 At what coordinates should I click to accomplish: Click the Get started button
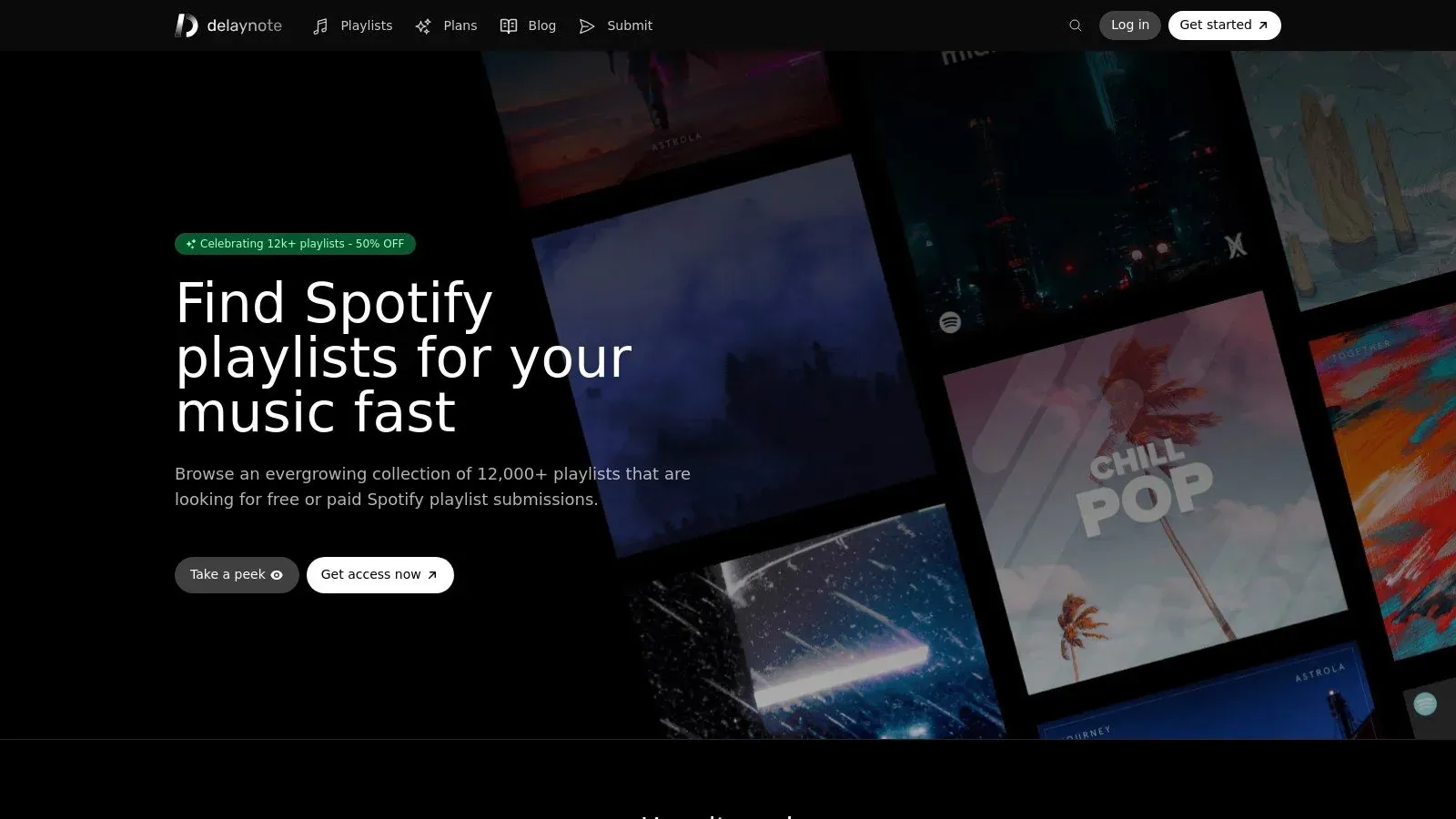point(1224,25)
